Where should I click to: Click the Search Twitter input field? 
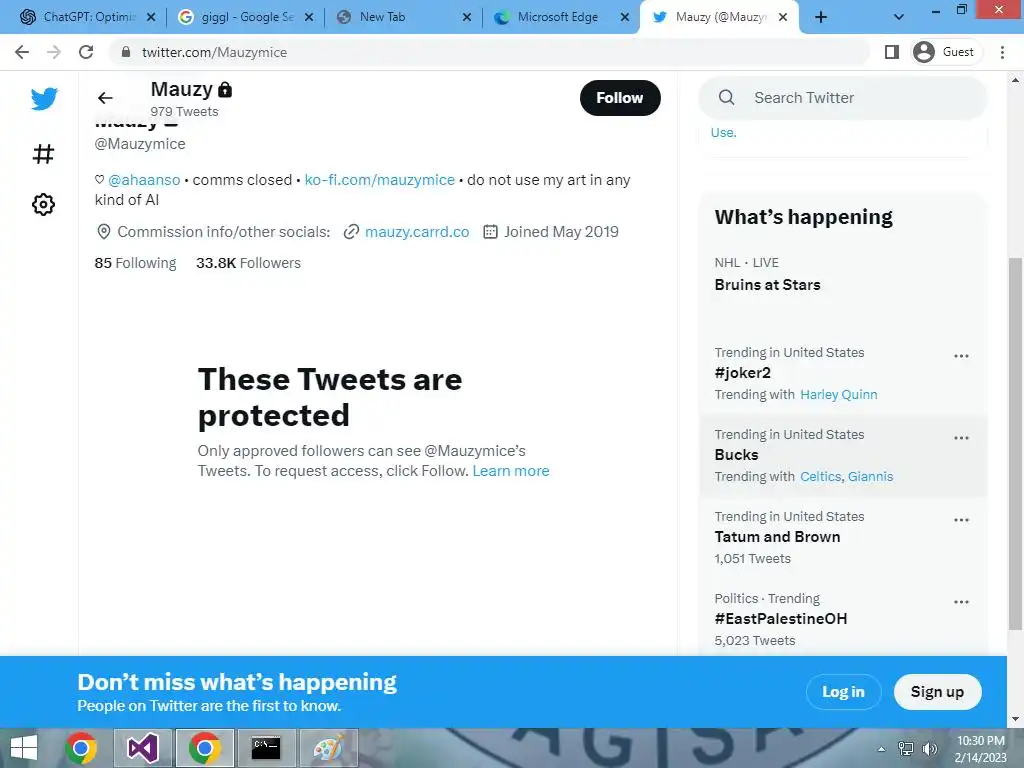[842, 98]
